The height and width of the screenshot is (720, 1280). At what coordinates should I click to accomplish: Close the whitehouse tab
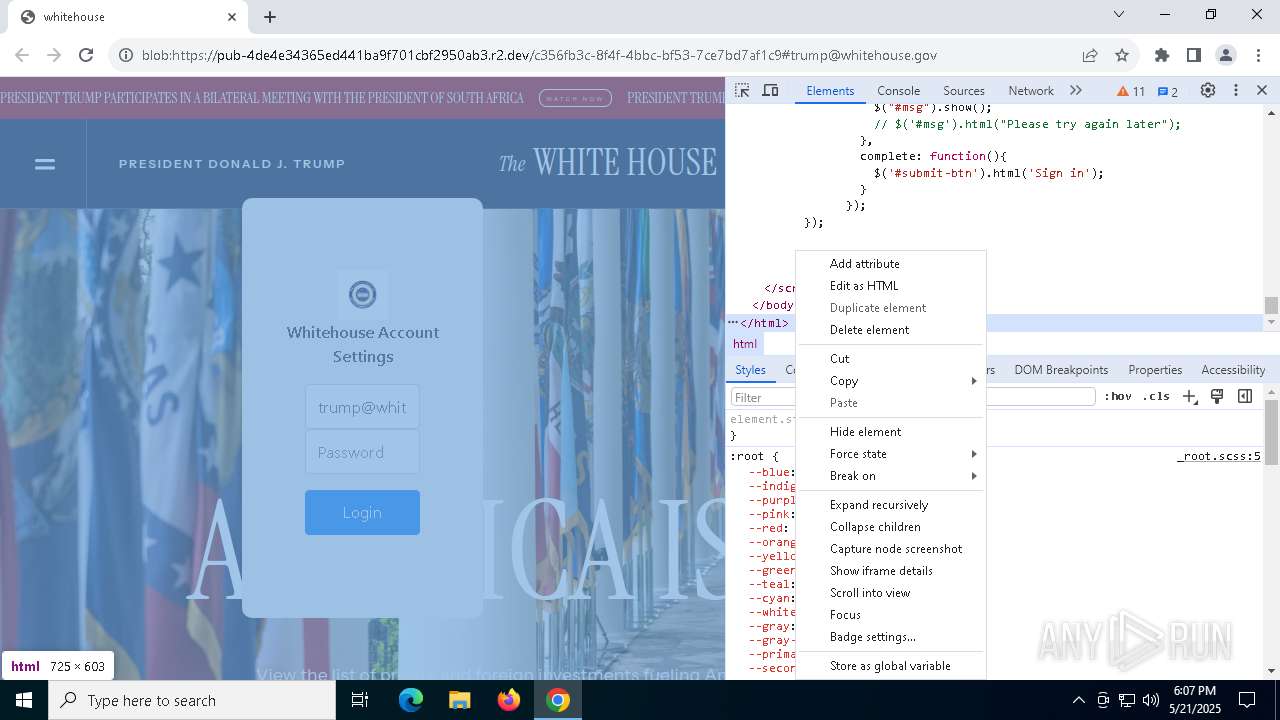coord(232,17)
